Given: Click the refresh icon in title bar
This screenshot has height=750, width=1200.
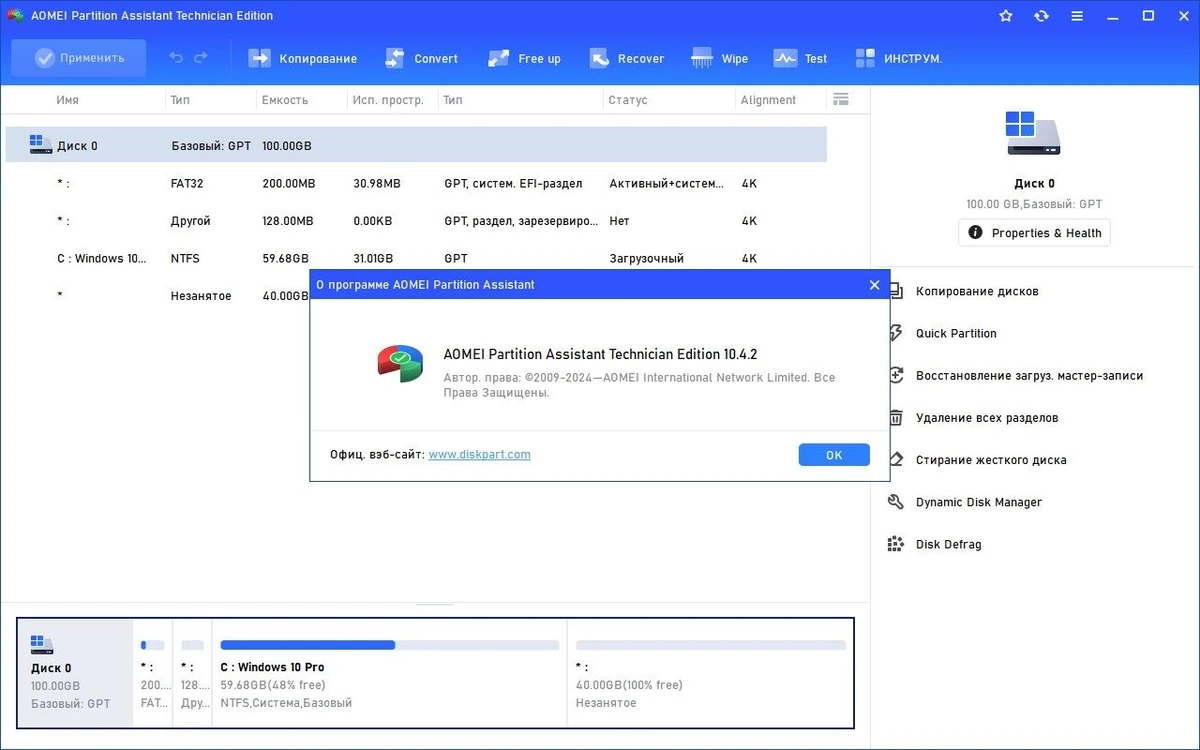Looking at the screenshot, I should pos(1041,16).
